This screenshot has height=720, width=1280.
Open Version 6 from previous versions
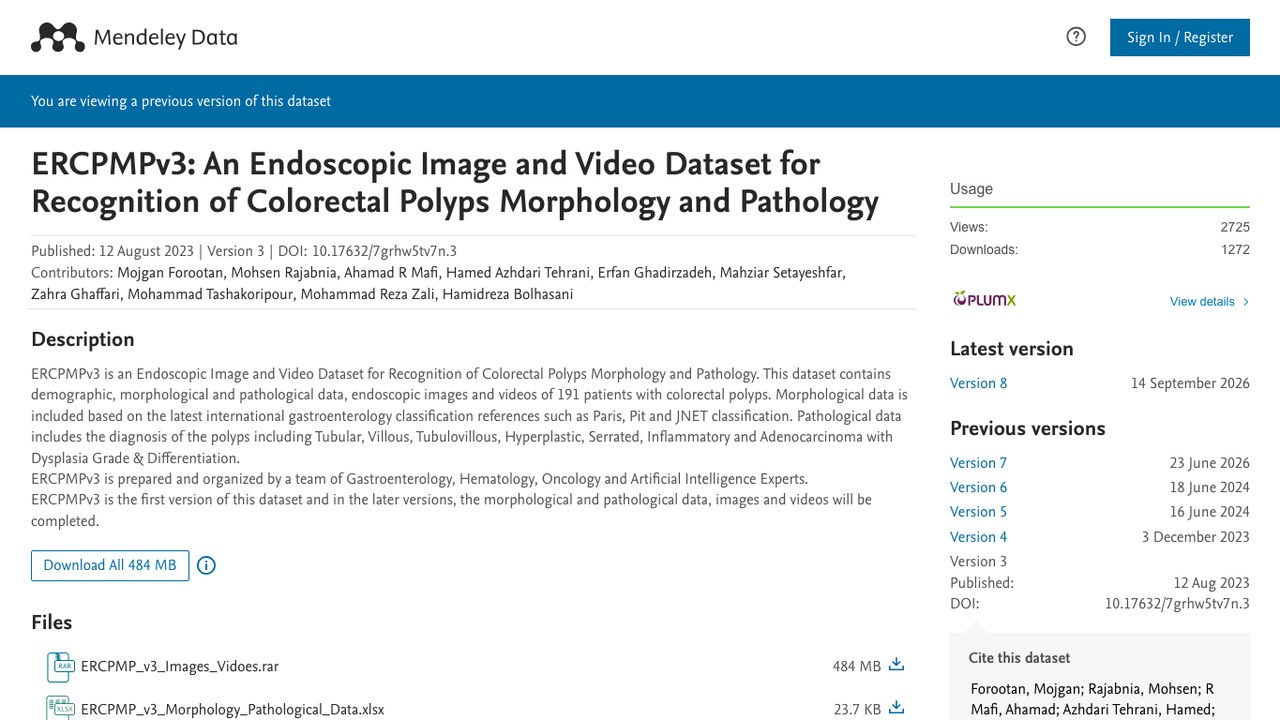979,487
